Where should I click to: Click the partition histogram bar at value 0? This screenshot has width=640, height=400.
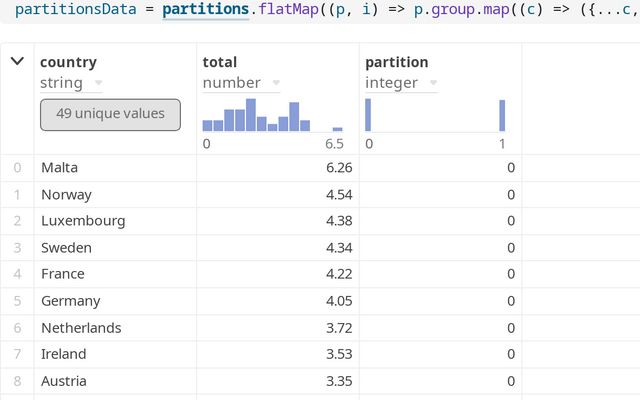tap(368, 115)
